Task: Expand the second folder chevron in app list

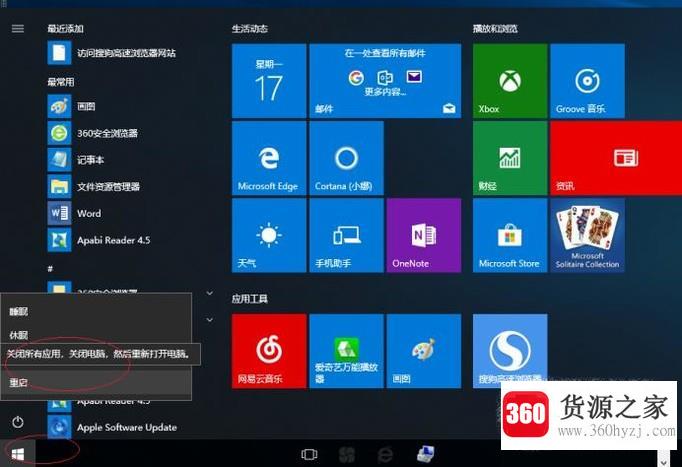Action: (x=210, y=320)
